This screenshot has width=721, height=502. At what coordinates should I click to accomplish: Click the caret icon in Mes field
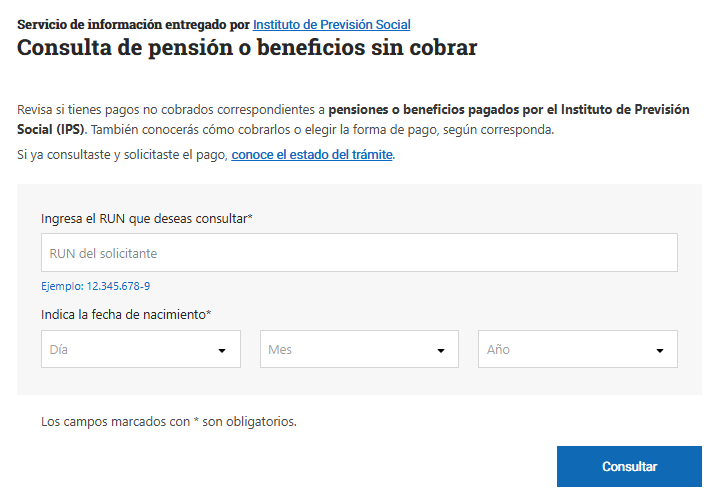440,351
